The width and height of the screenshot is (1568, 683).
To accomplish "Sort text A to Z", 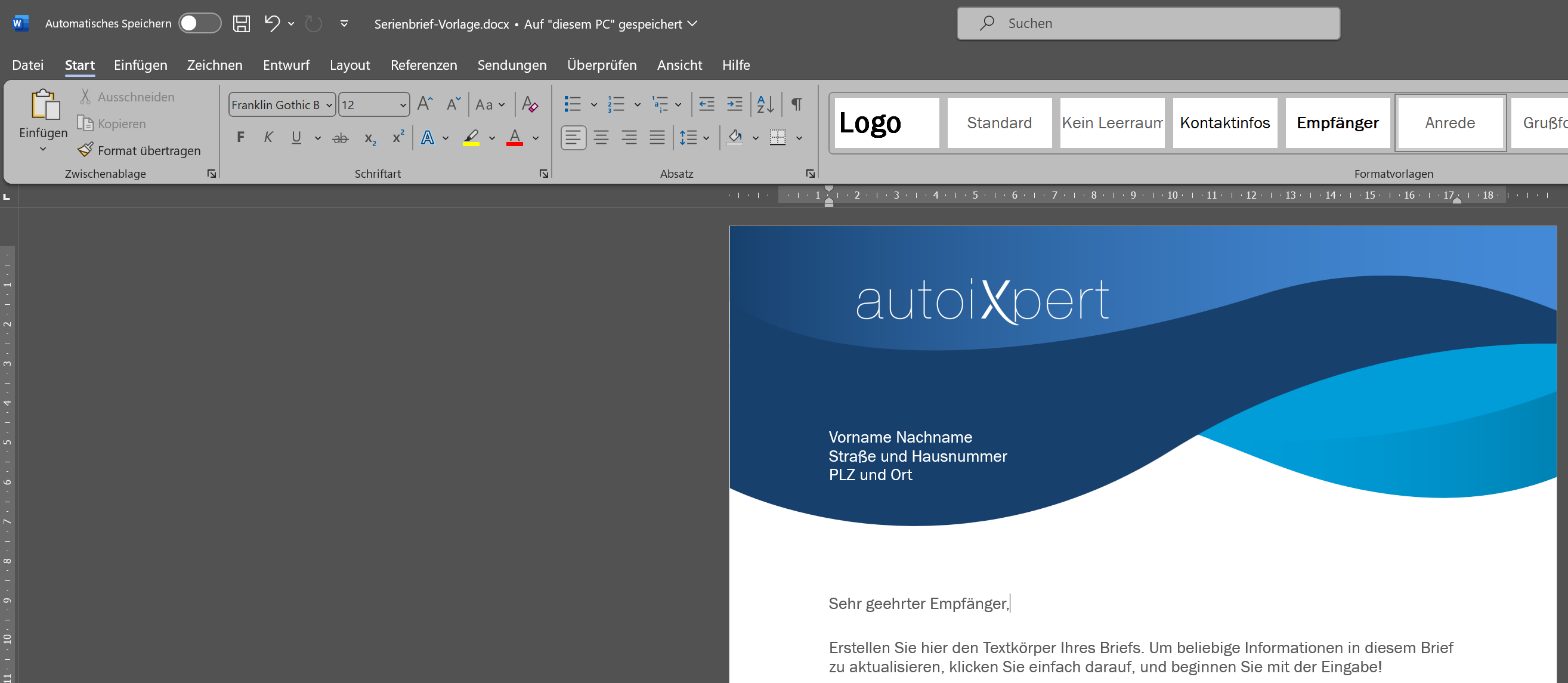I will [765, 104].
